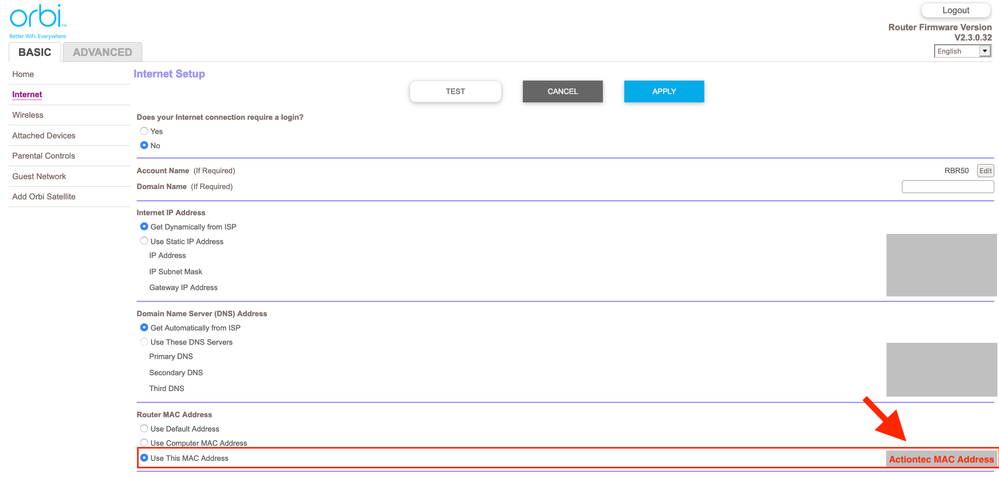Select the BASIC tab
This screenshot has height=478, width=999.
35,52
